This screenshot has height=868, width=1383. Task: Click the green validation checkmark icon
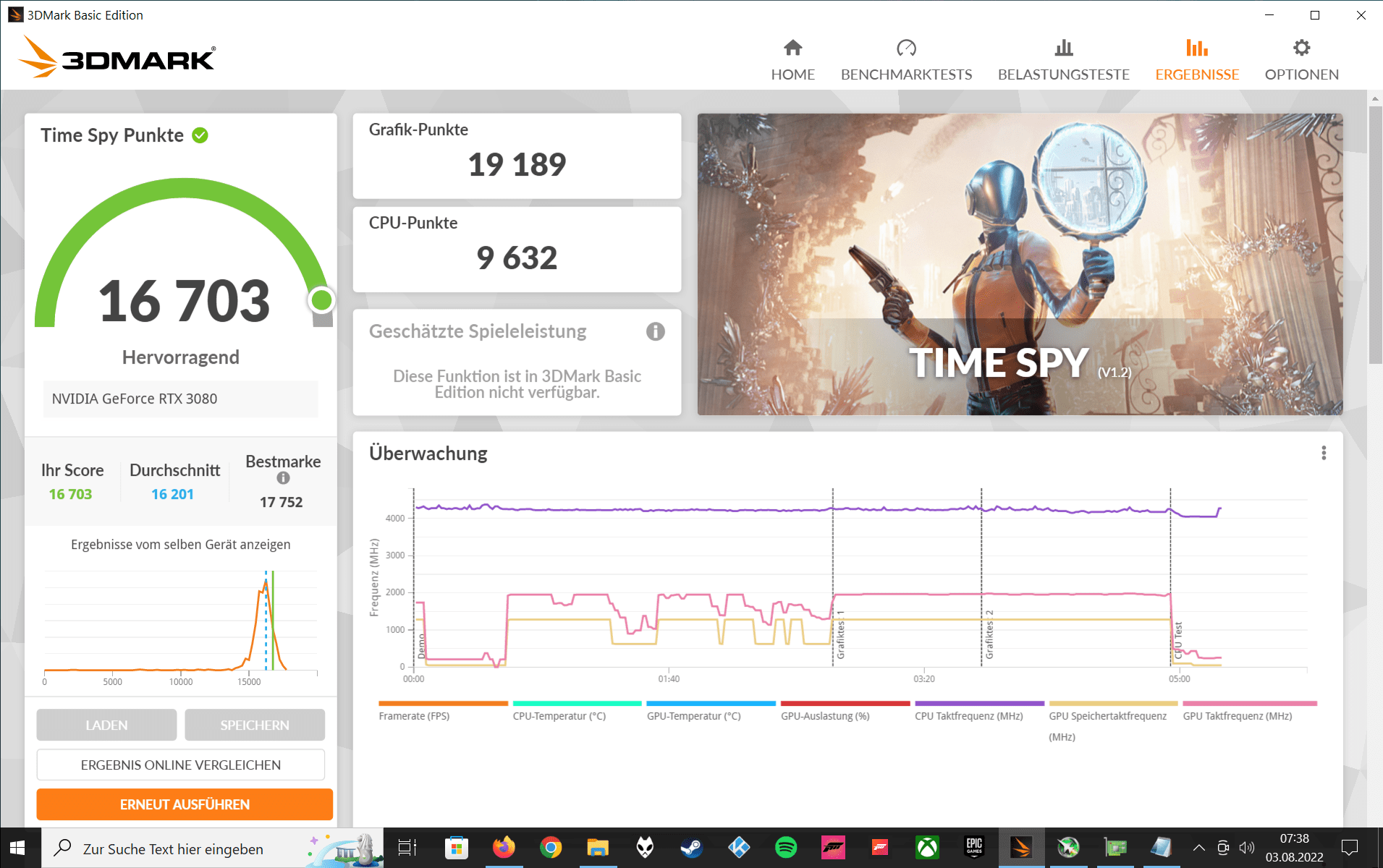click(x=200, y=135)
